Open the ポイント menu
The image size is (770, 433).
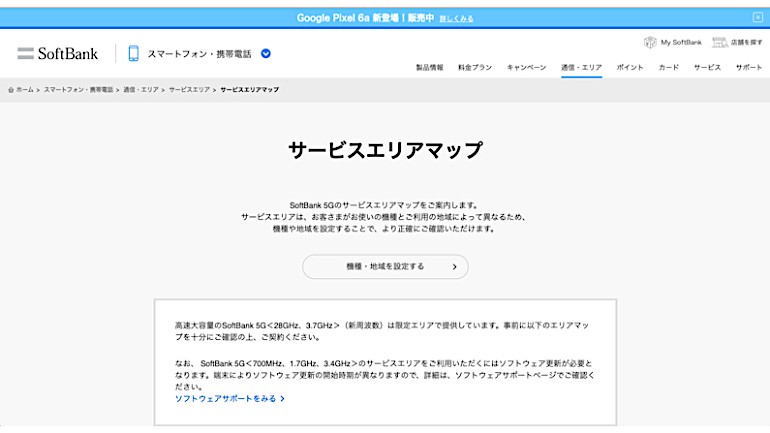630,67
